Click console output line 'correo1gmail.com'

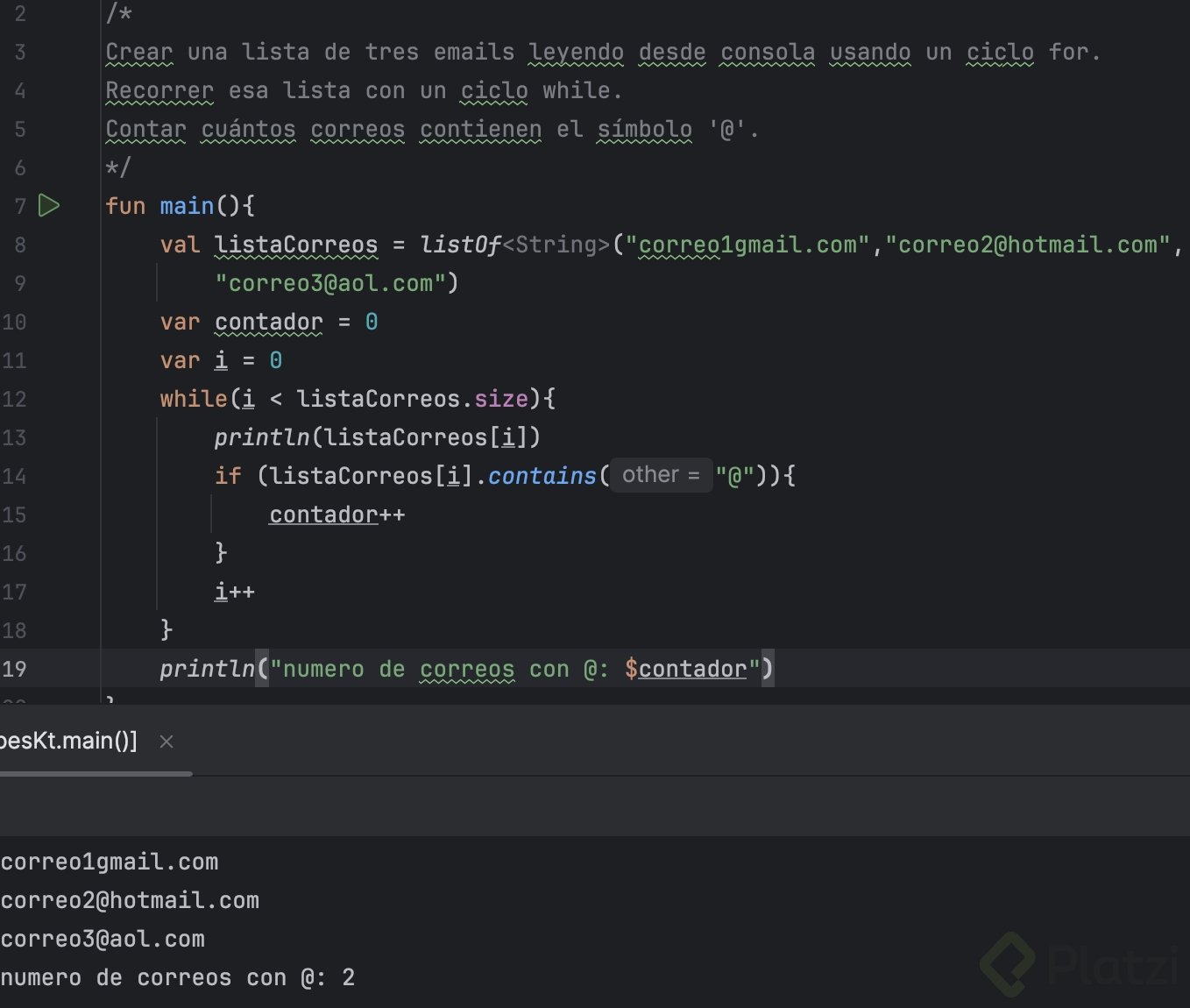click(x=110, y=862)
